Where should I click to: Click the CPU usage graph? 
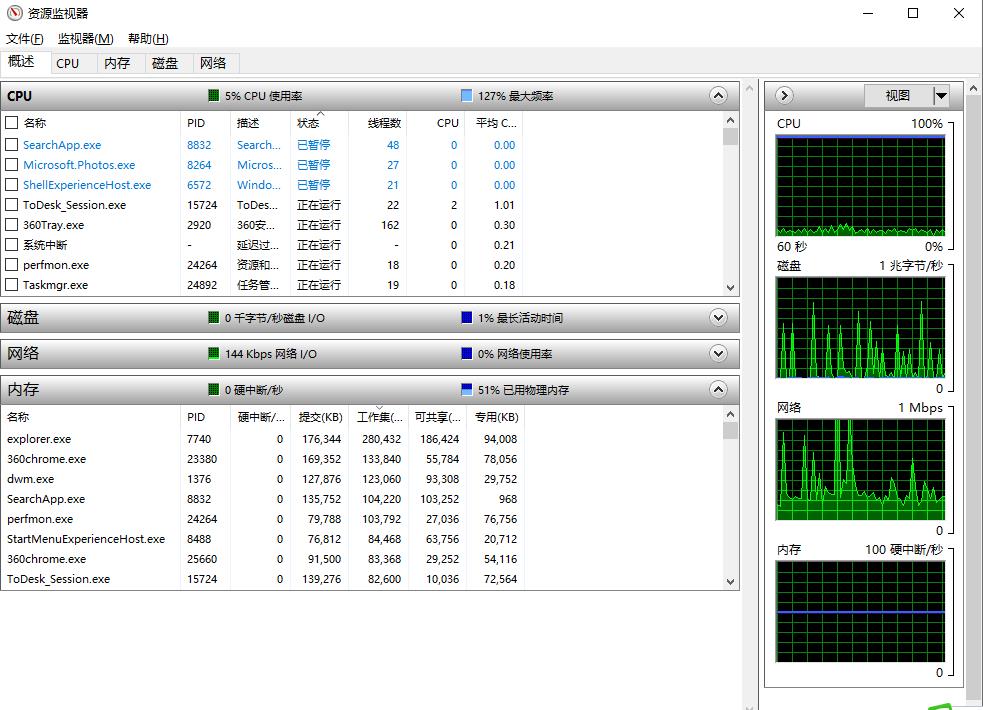point(860,186)
